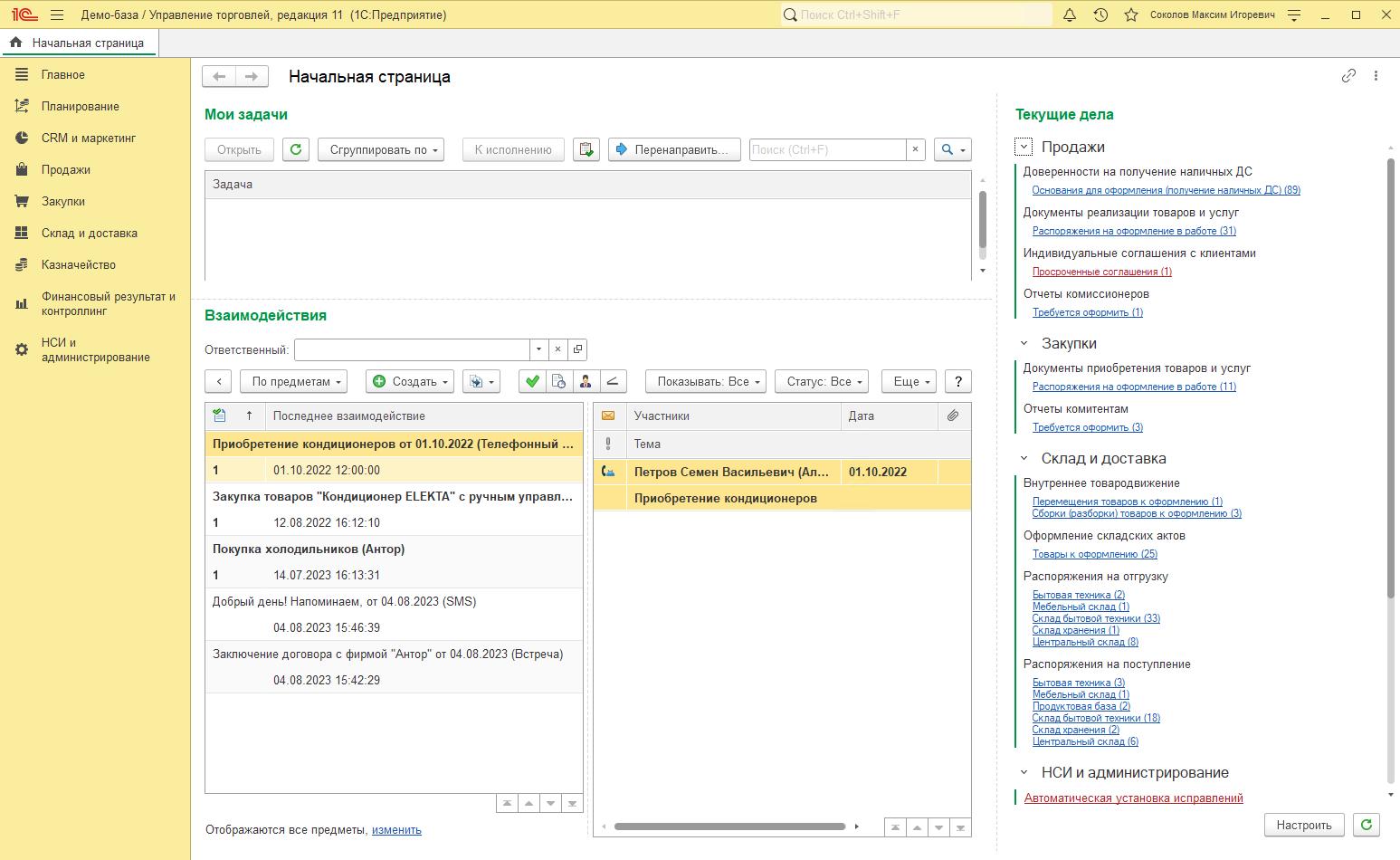Collapse the Продажи section in Текущие дела
This screenshot has height=860, width=1400.
[x=1024, y=147]
